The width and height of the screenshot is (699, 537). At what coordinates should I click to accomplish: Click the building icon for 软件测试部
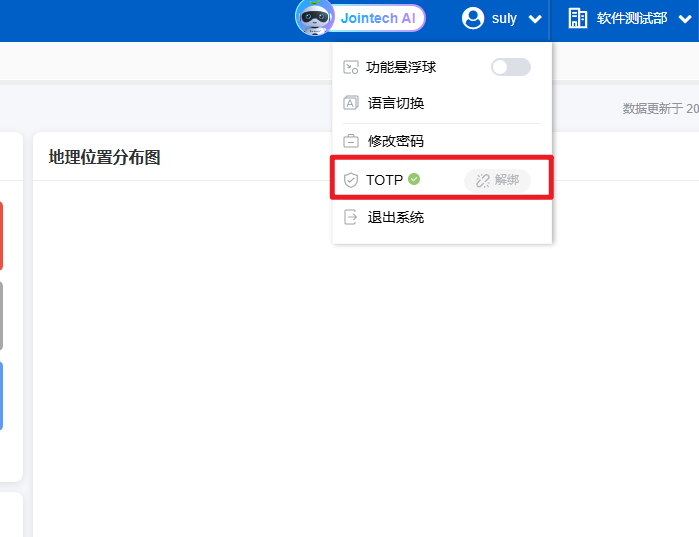click(578, 18)
